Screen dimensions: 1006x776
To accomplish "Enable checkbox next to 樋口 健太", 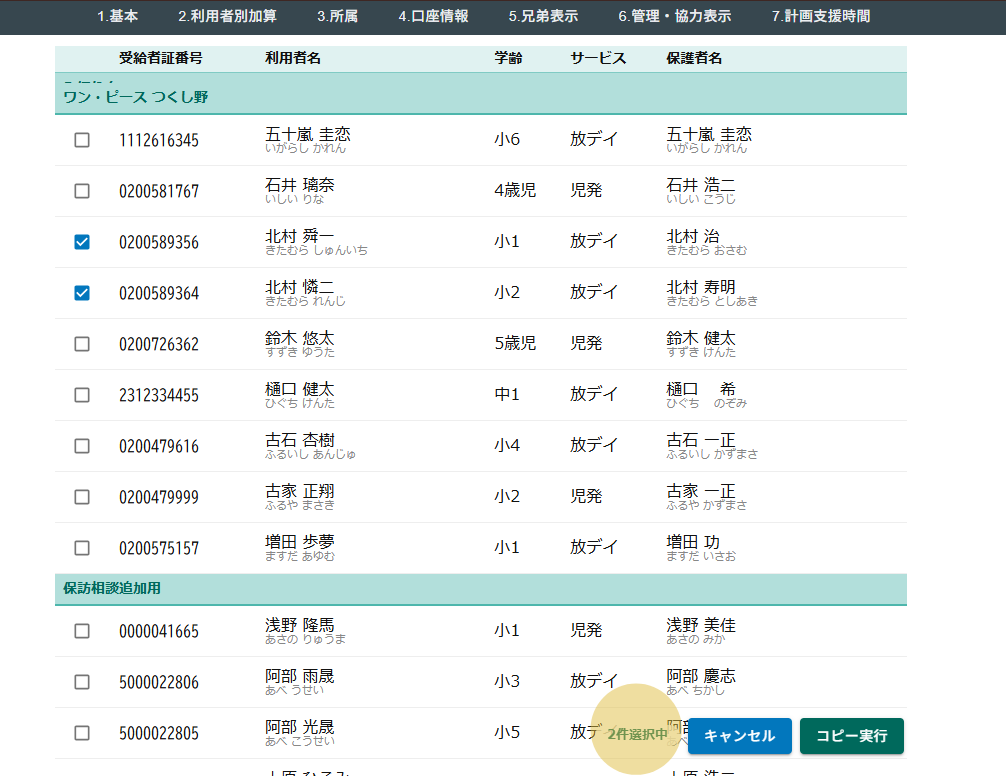I will (x=82, y=395).
